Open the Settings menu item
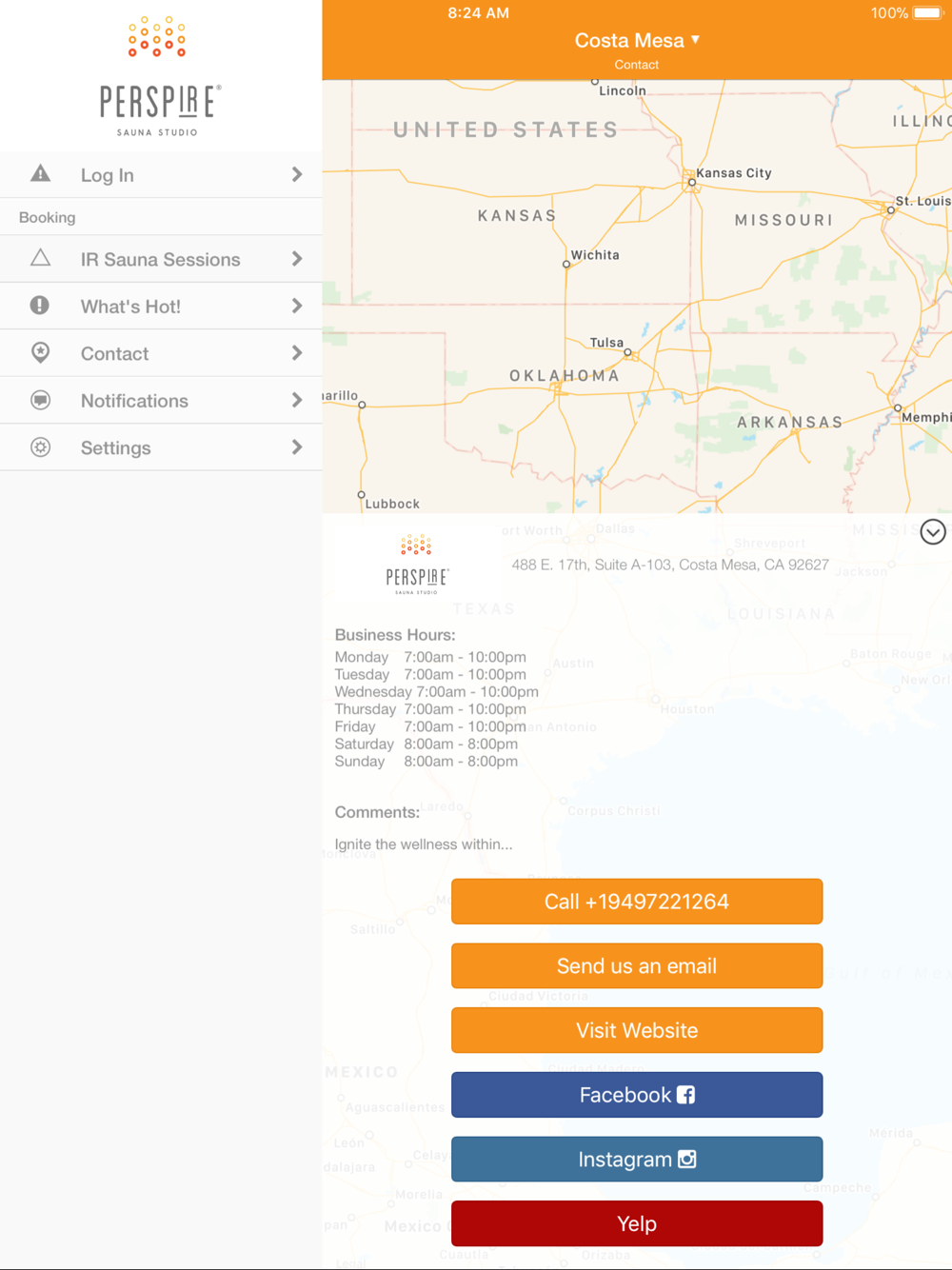952x1270 pixels. point(161,447)
